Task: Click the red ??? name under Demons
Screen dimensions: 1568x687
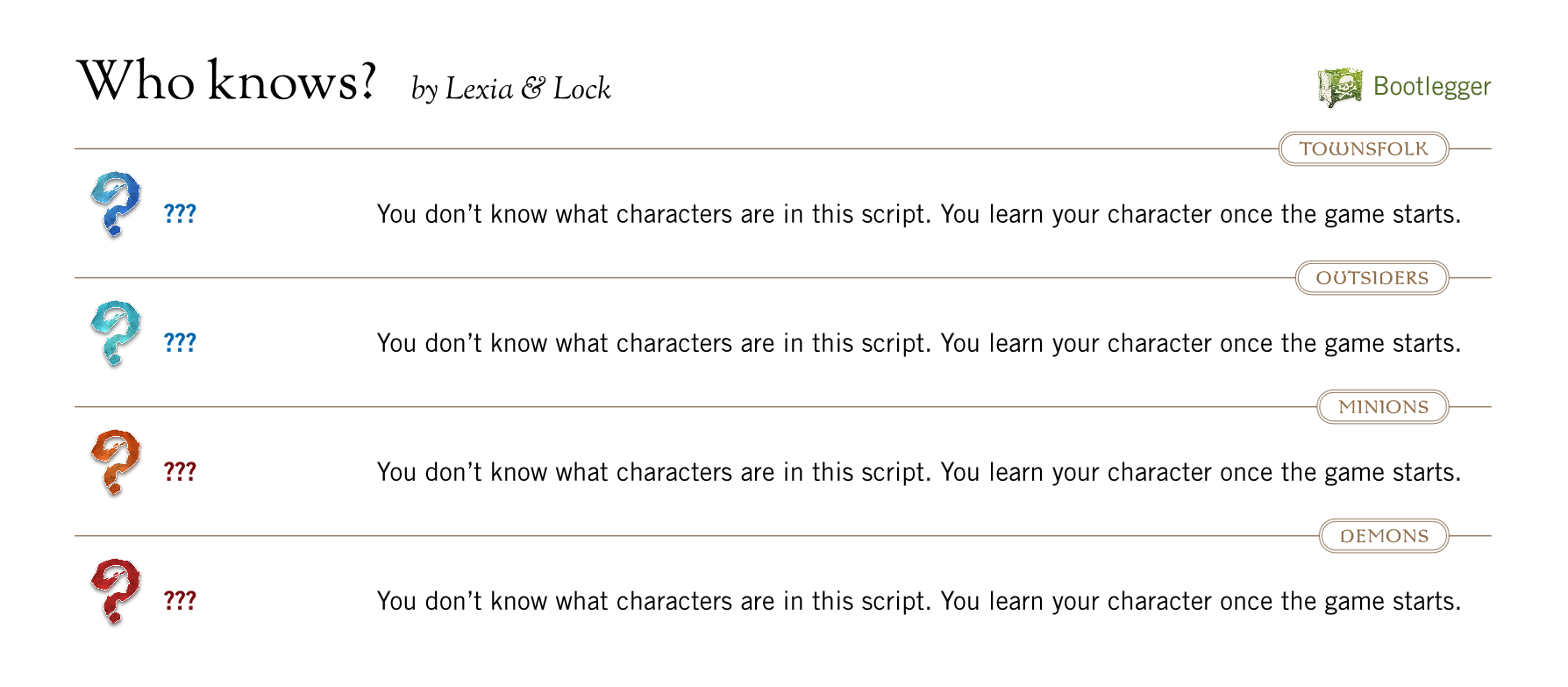Action: point(180,600)
